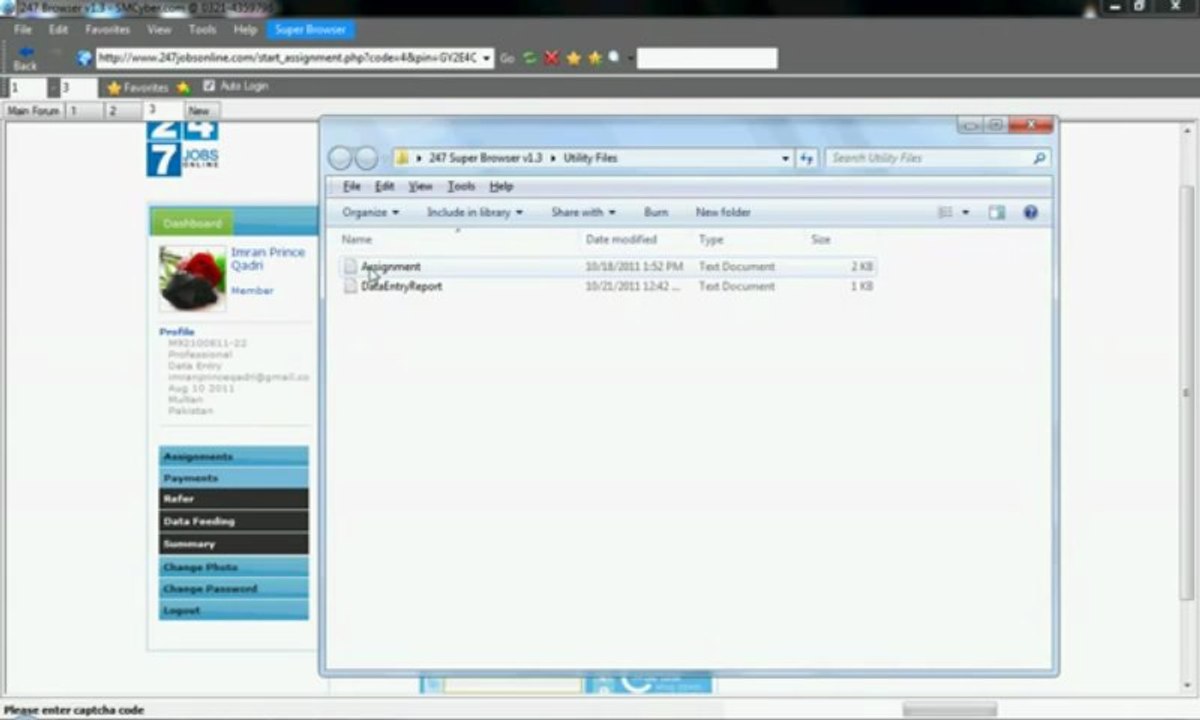Open the Explorer View menu

click(420, 186)
